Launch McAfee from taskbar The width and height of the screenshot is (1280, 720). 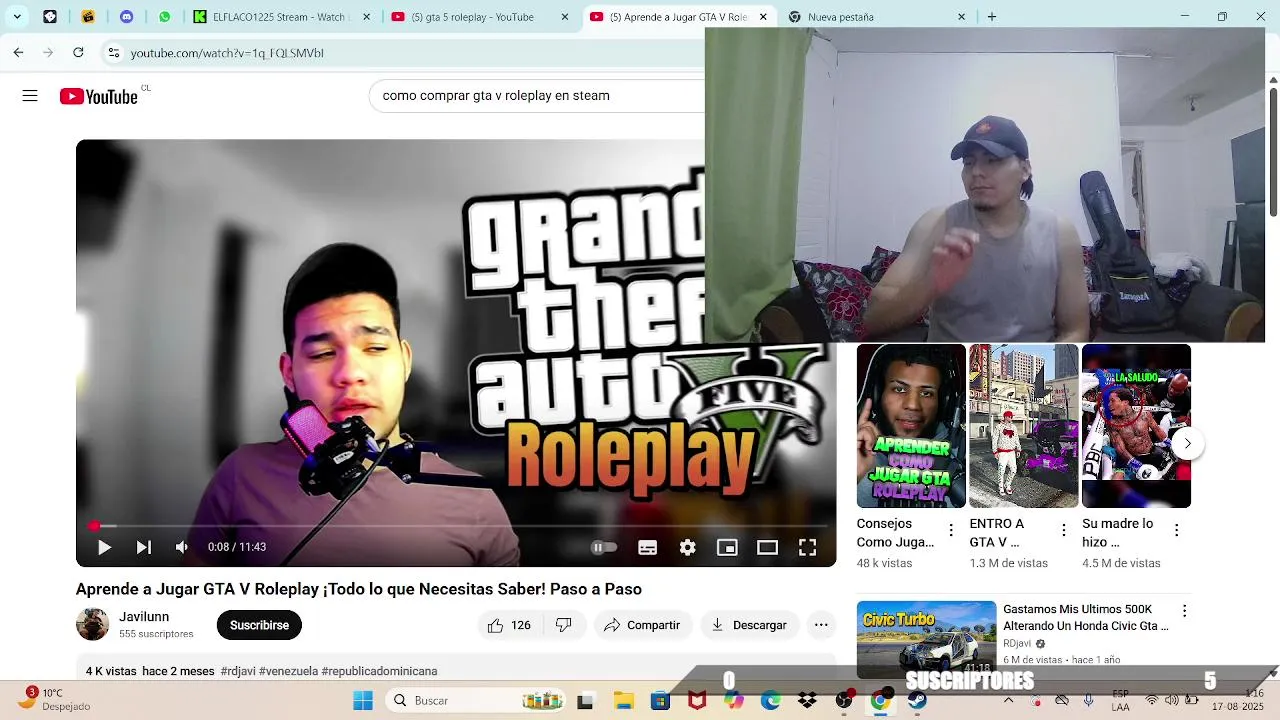tap(697, 701)
